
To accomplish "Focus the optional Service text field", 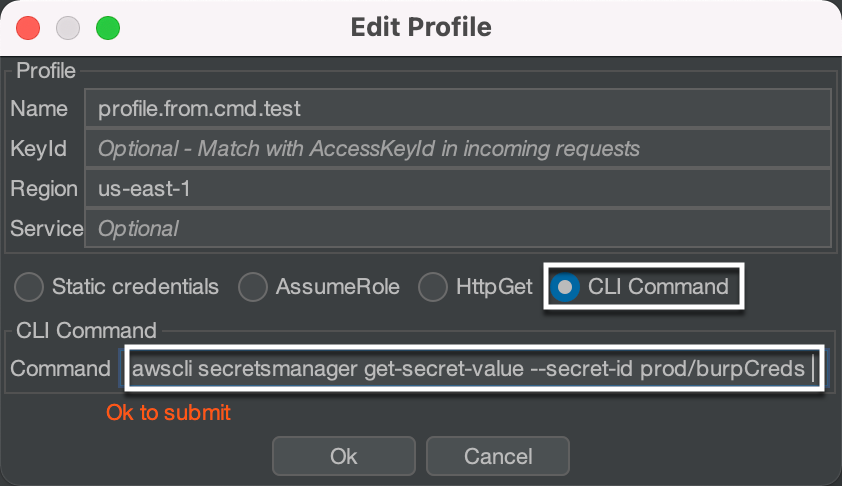I will click(x=458, y=229).
